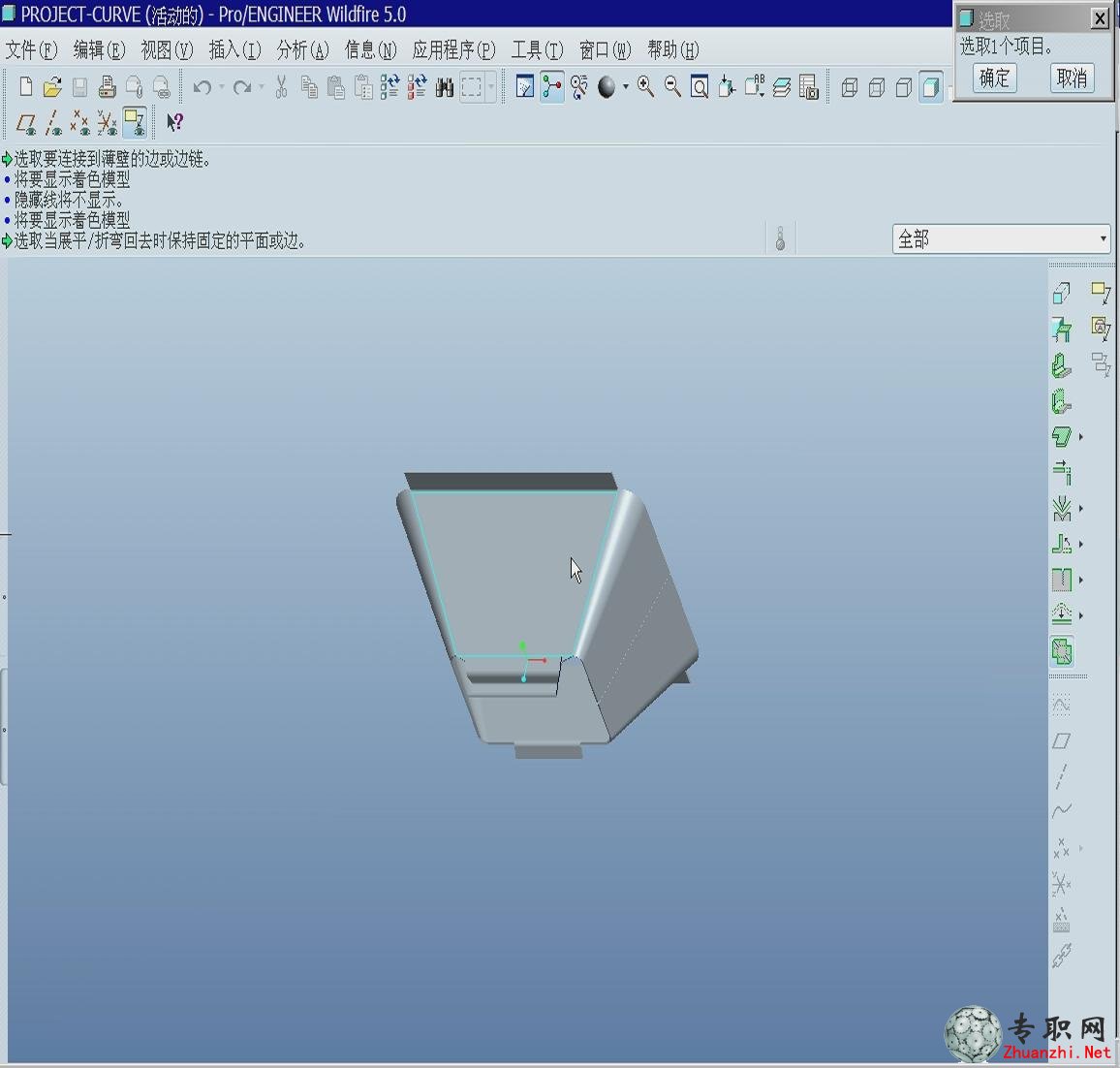The height and width of the screenshot is (1068, 1120).
Task: Click the Unbend tool icon
Action: [1062, 544]
